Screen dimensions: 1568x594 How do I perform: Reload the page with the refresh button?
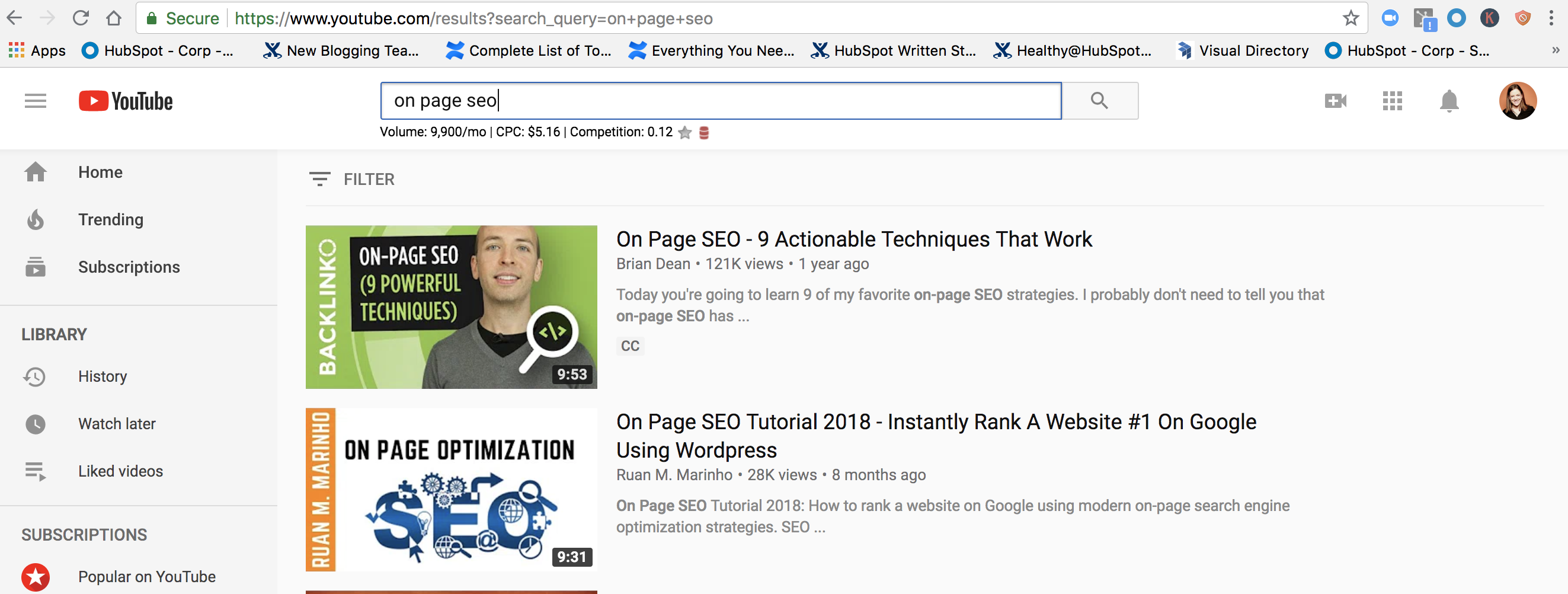point(81,18)
